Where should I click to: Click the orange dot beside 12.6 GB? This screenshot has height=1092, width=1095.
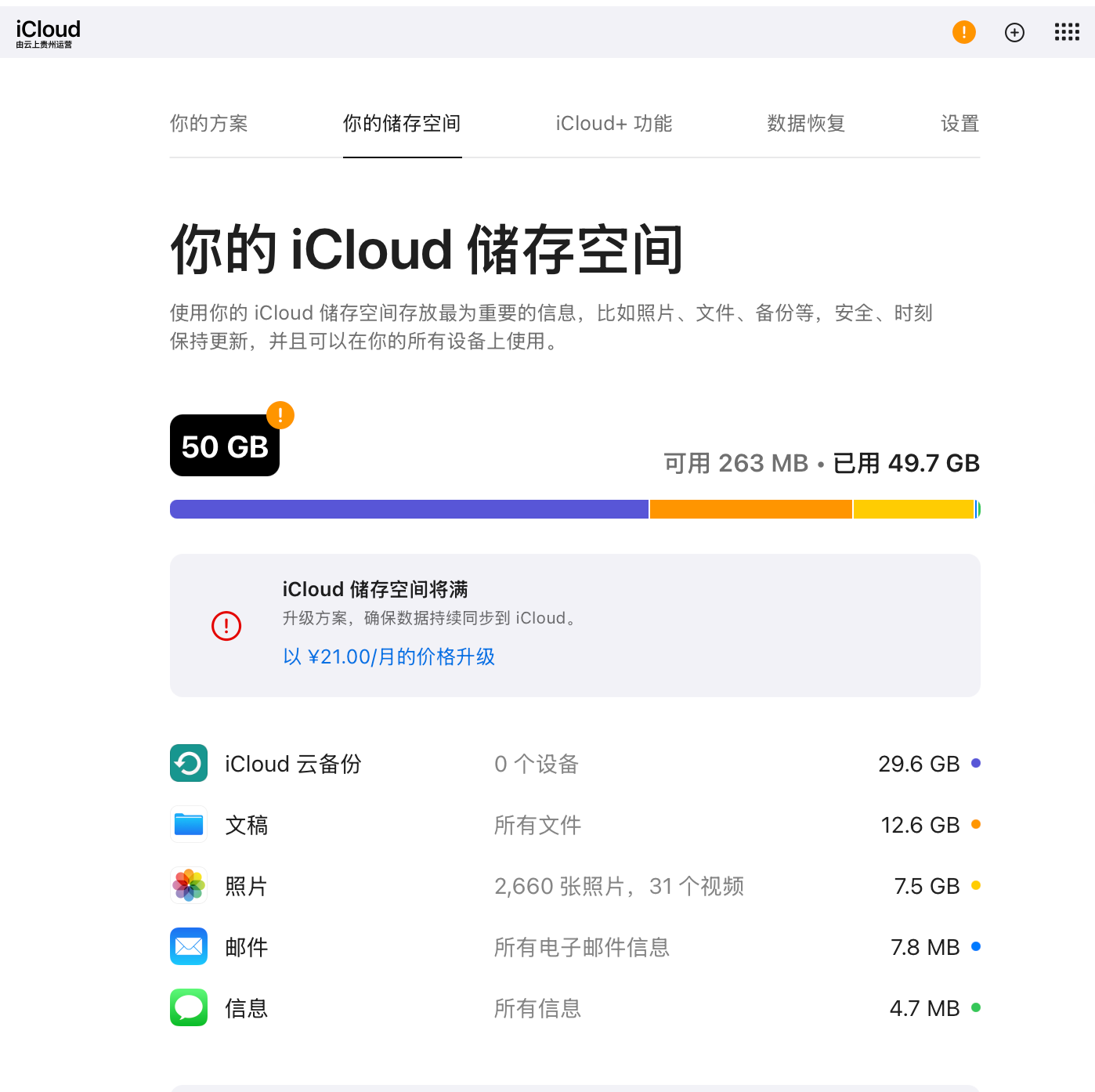976,824
